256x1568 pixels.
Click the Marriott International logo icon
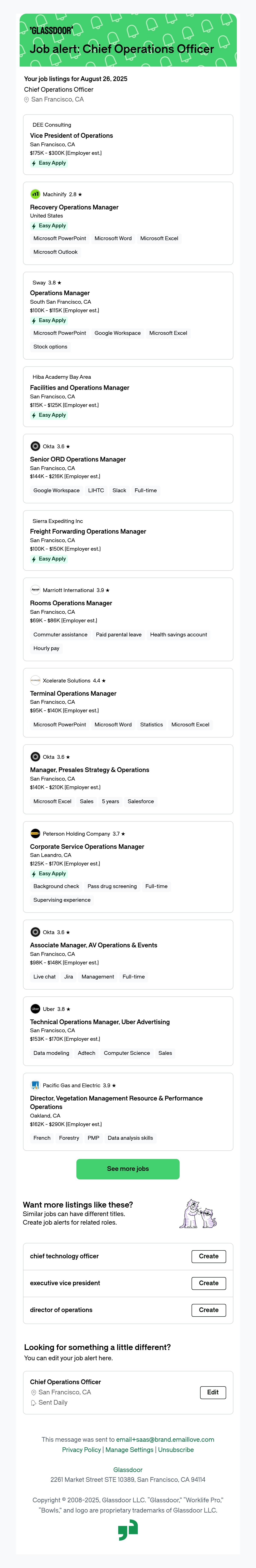tap(35, 590)
